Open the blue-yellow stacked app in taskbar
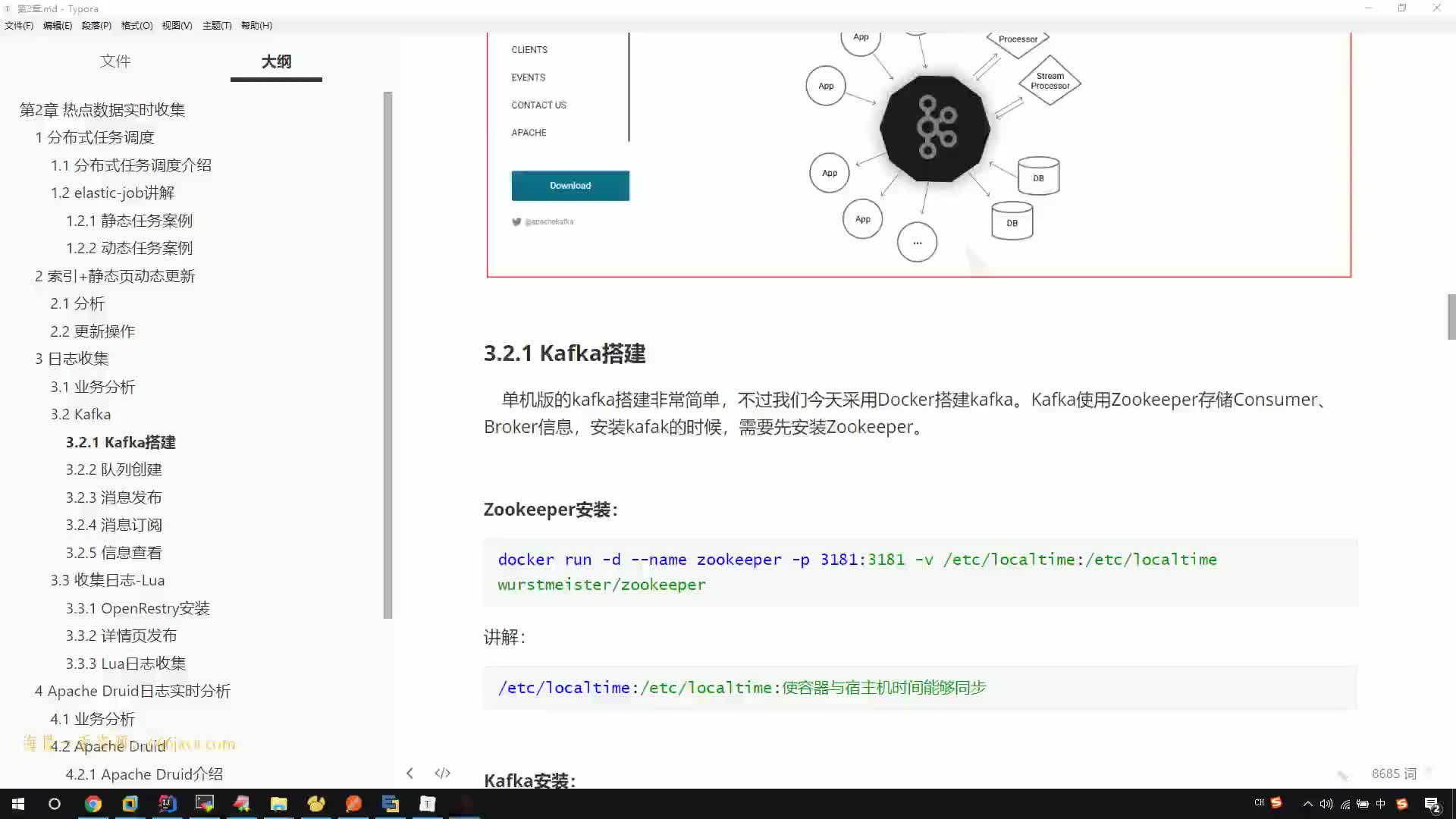This screenshot has width=1456, height=819. coord(391,804)
